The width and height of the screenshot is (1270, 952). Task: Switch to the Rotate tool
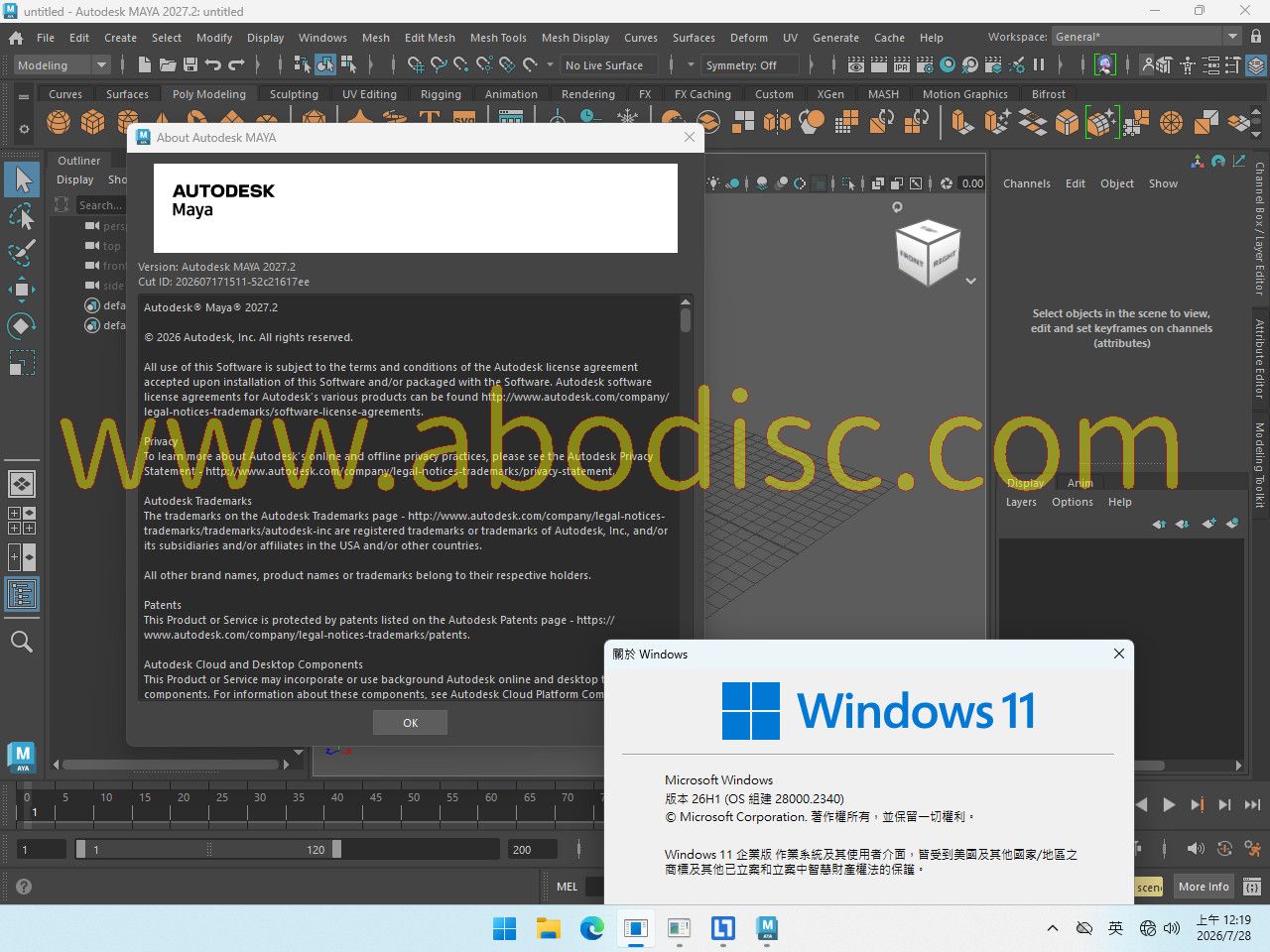(22, 326)
